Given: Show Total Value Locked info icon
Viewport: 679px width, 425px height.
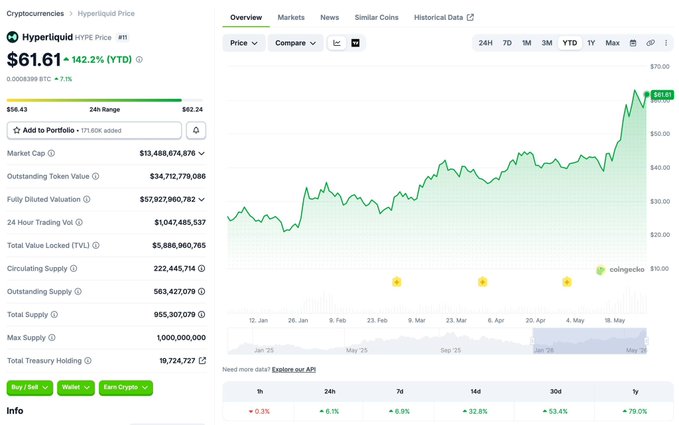Looking at the screenshot, I should (96, 245).
